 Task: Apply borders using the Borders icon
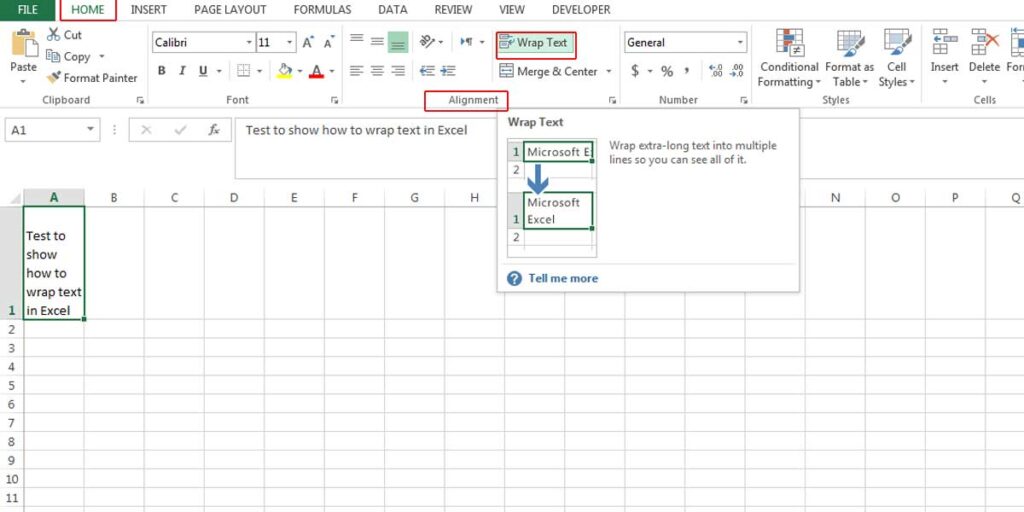click(244, 71)
